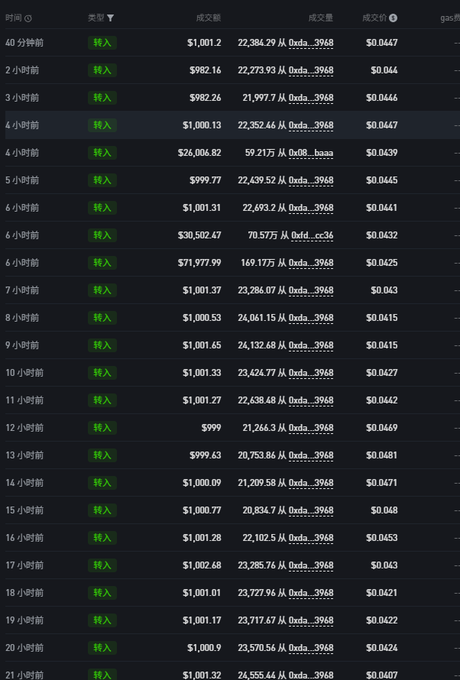Click the 成交价 column header label
This screenshot has width=460, height=680.
375,18
